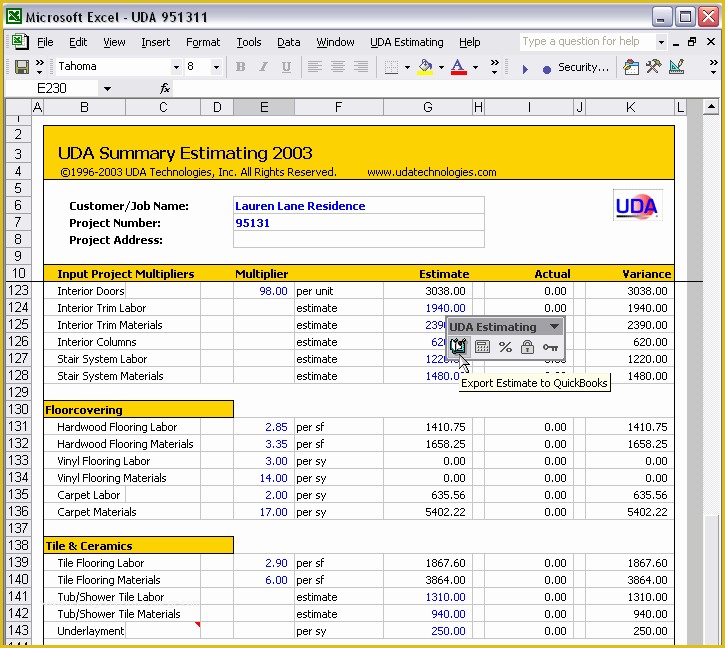725x648 pixels.
Task: Select the empty Project Address field
Action: pos(359,240)
